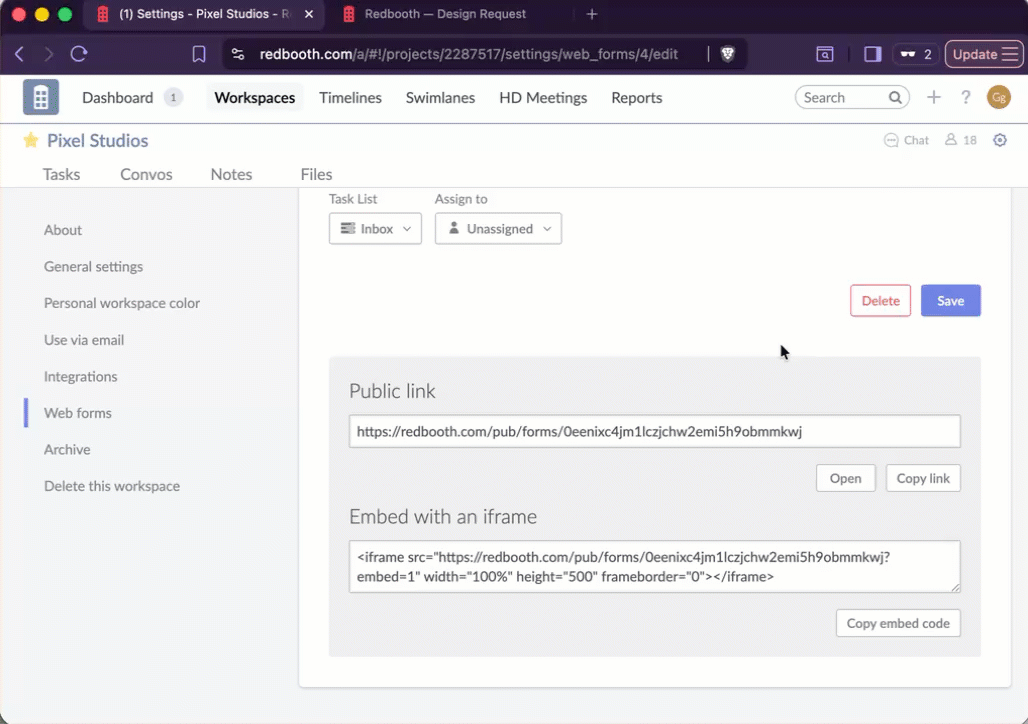Screen dimensions: 1028x724
Task: Click Delete this workspace
Action: [111, 486]
